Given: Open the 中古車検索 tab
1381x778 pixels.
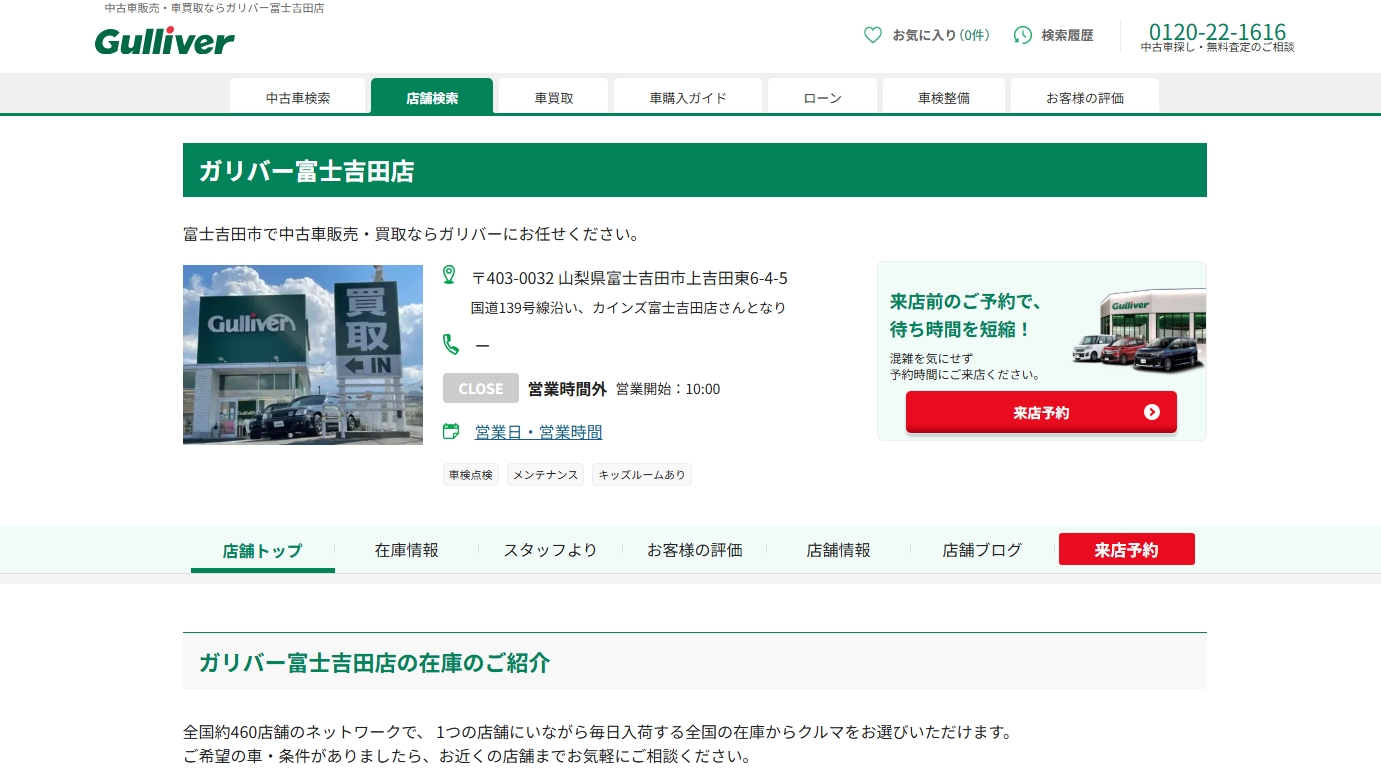Looking at the screenshot, I should 298,98.
